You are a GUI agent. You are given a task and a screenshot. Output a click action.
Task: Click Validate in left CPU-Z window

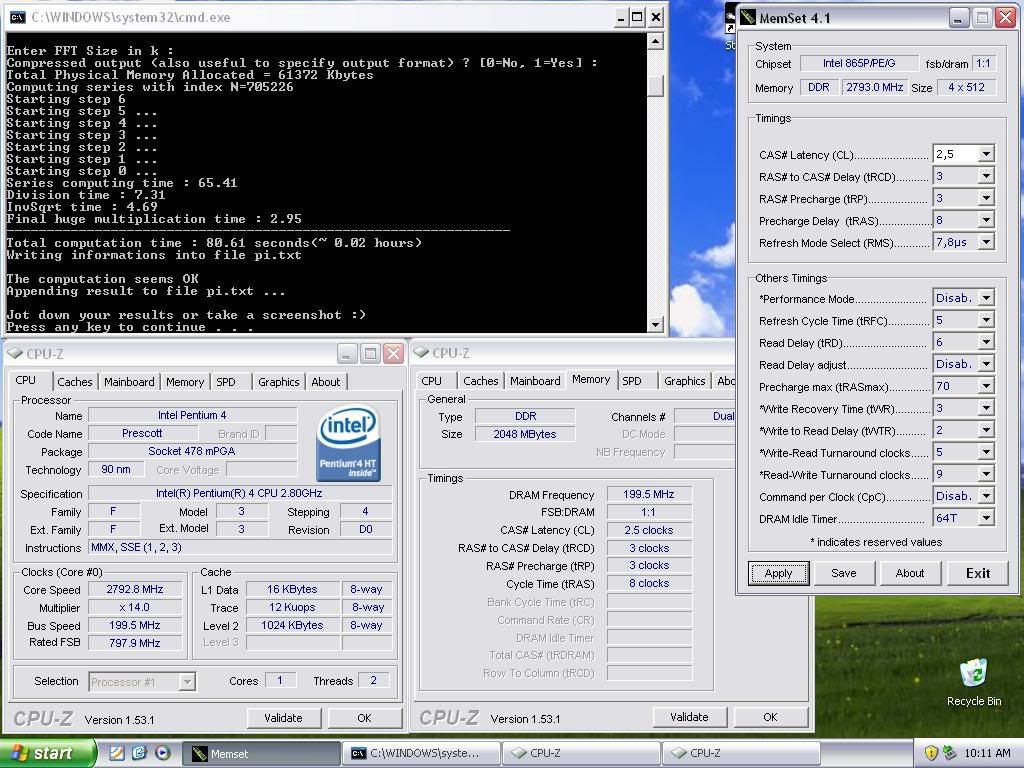[x=283, y=718]
